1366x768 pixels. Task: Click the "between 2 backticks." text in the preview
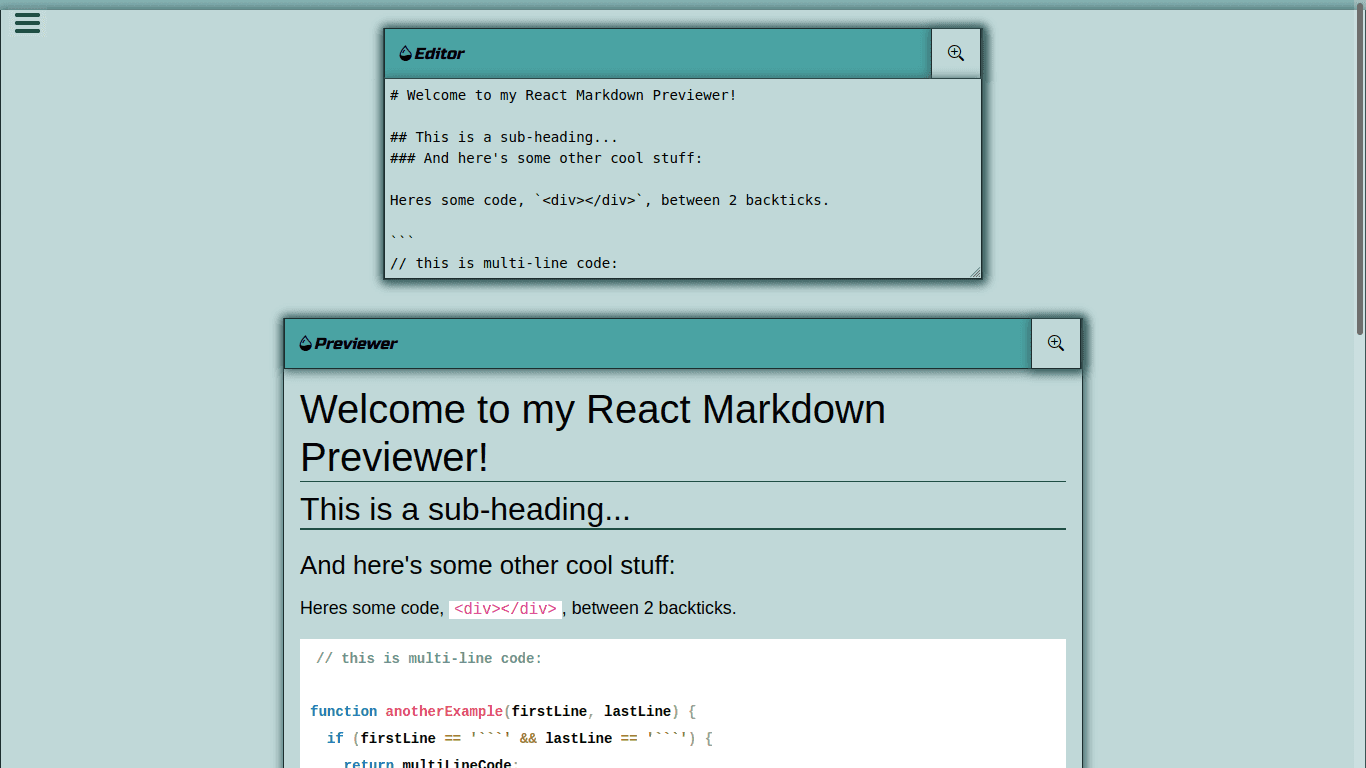pyautogui.click(x=654, y=608)
